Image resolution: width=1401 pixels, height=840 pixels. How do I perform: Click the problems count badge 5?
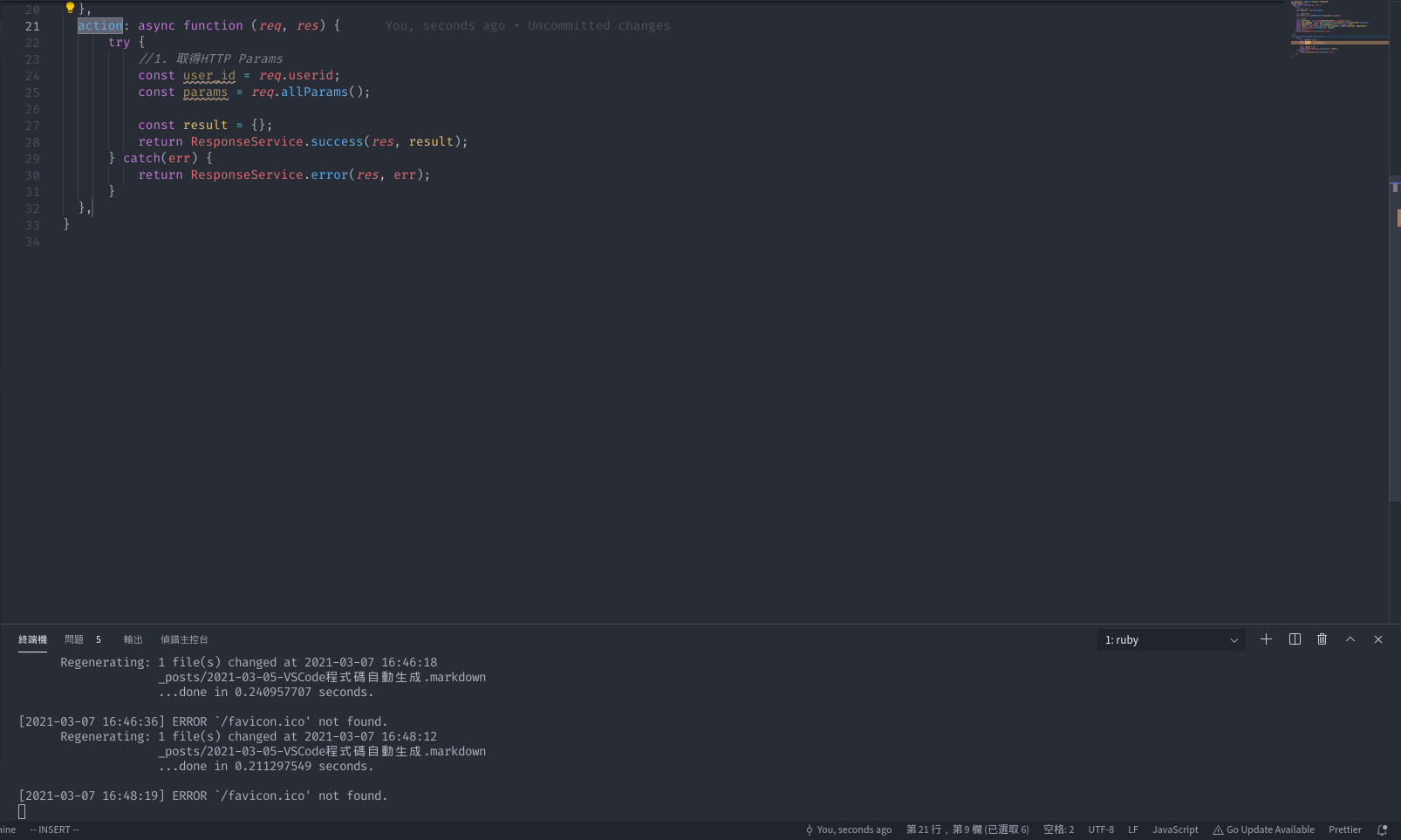coord(99,639)
